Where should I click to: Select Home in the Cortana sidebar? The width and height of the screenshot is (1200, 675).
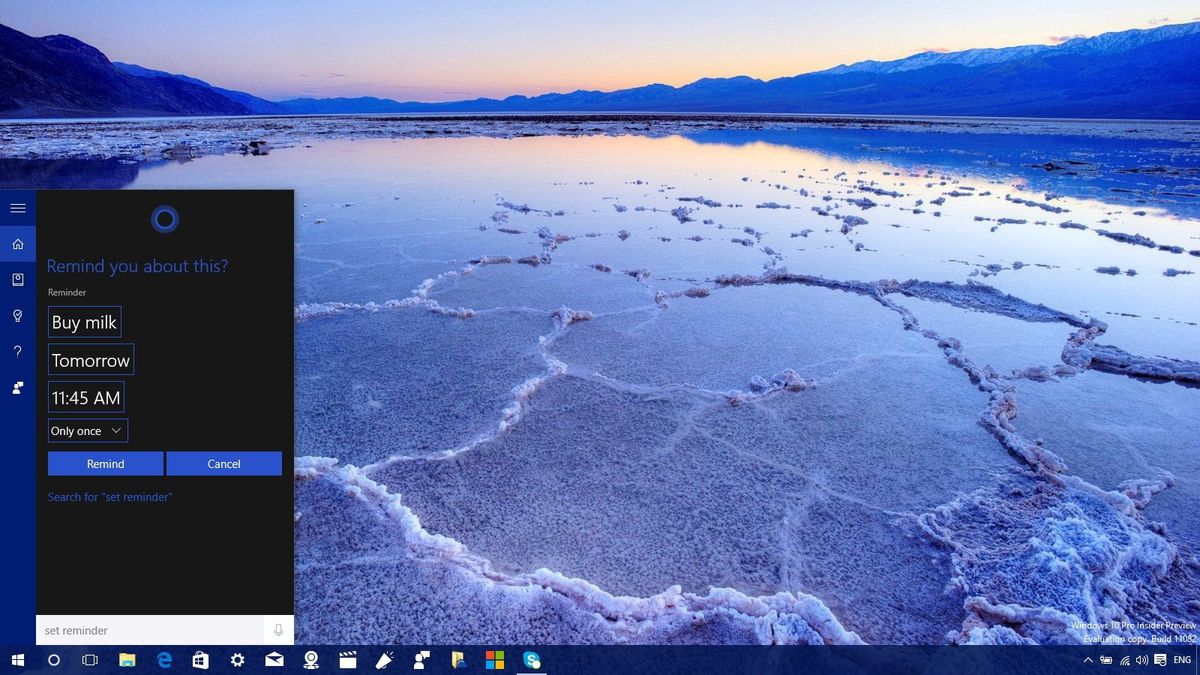18,243
